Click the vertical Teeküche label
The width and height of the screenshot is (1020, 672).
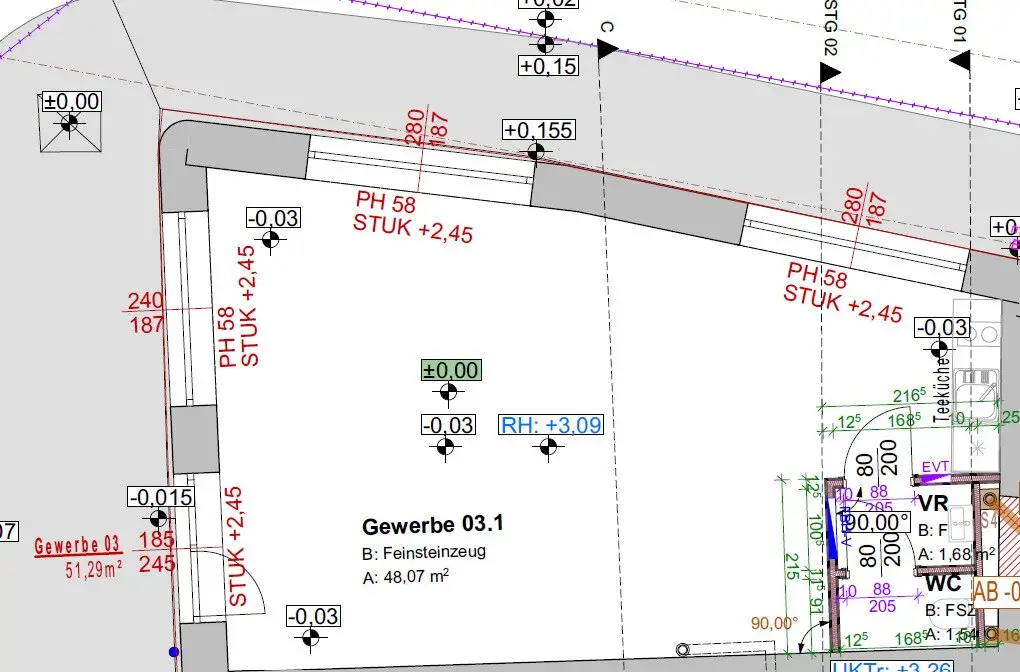pyautogui.click(x=943, y=390)
